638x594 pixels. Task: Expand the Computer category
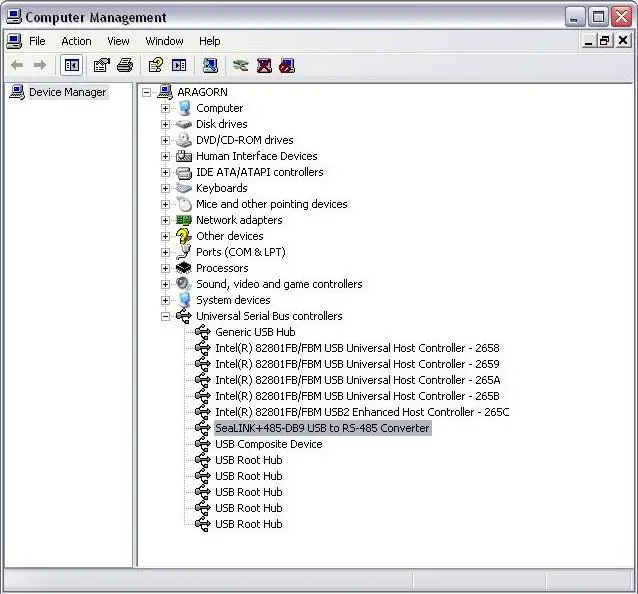pyautogui.click(x=165, y=108)
